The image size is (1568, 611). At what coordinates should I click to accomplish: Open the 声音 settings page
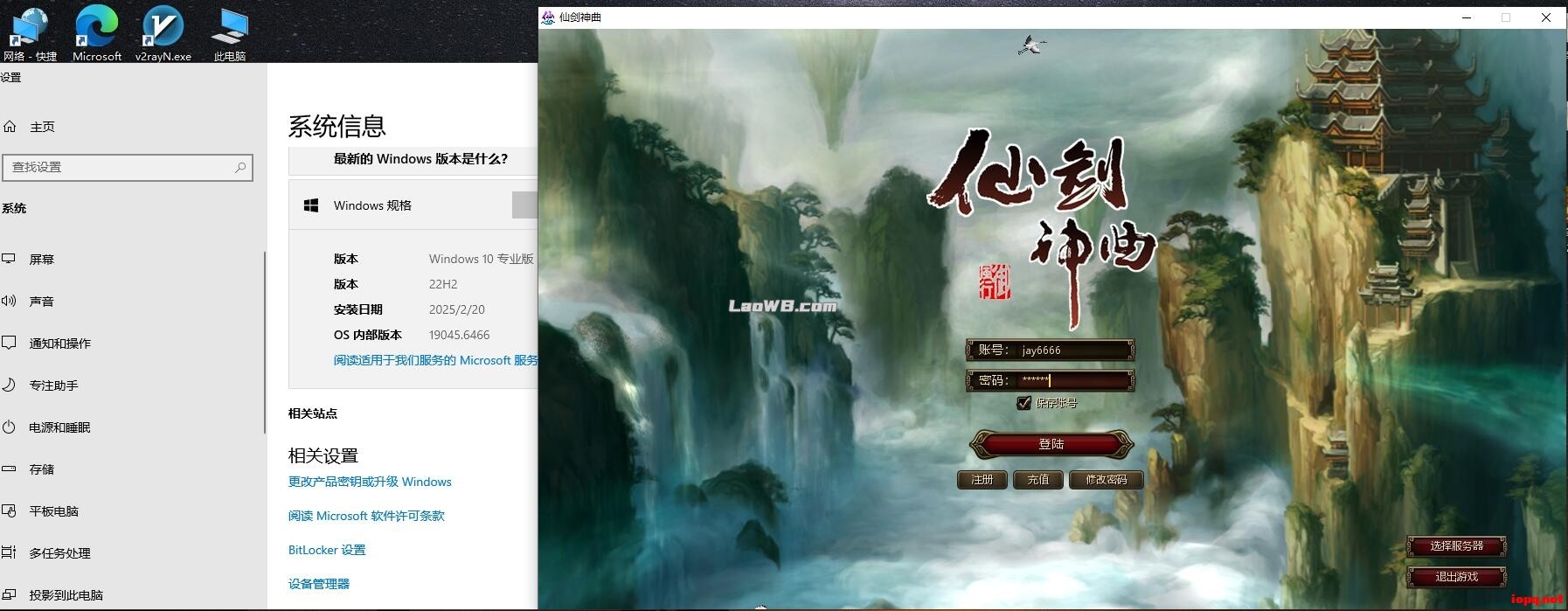[x=41, y=302]
